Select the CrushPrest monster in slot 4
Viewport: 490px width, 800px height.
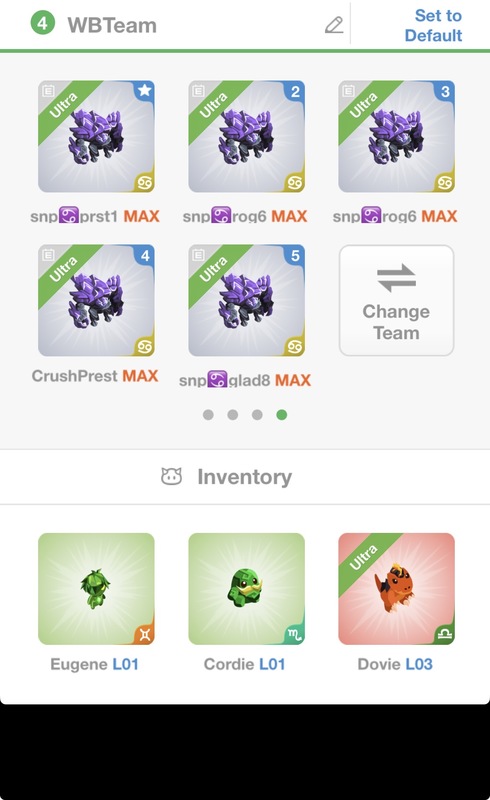pos(96,300)
